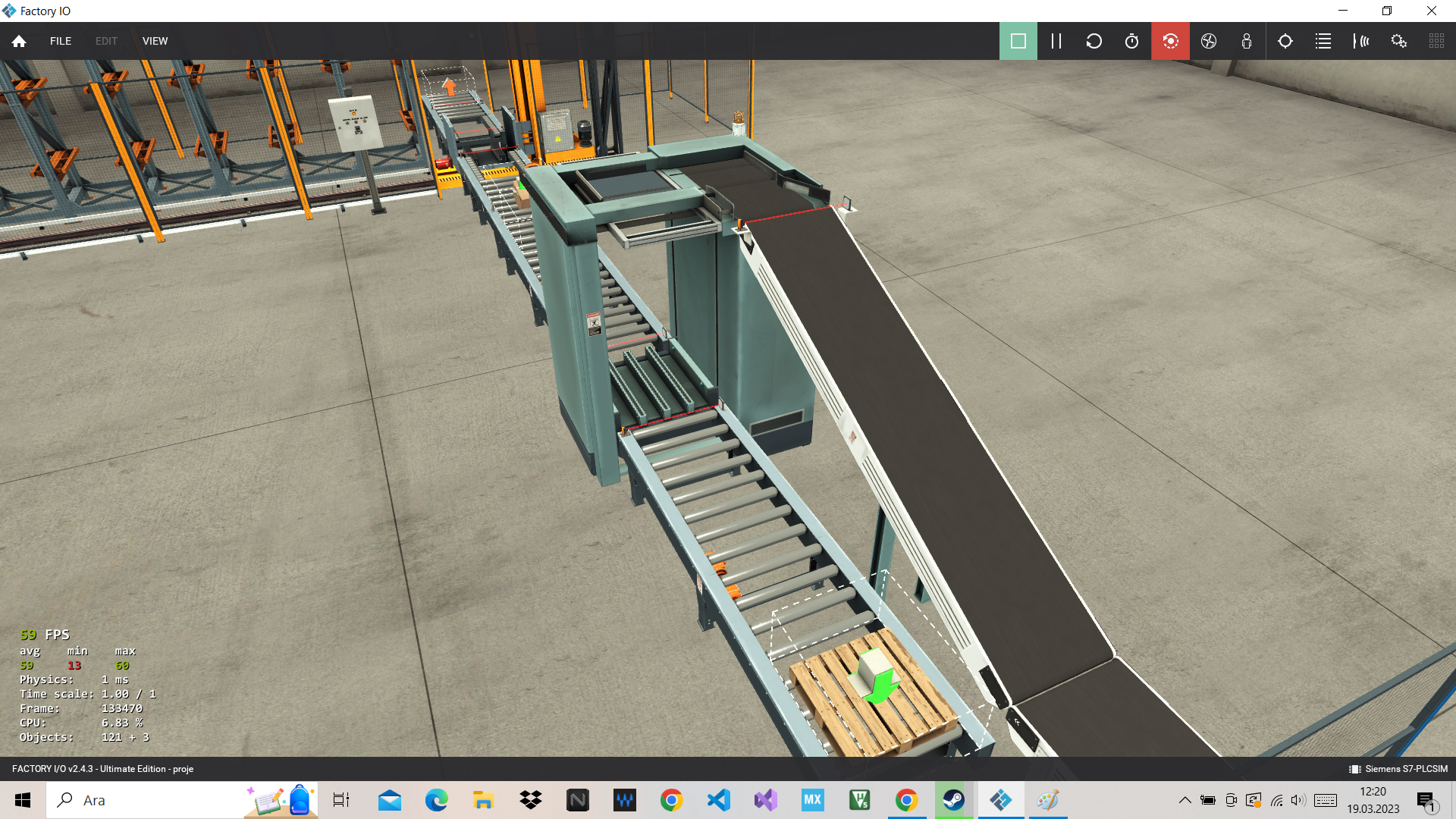The width and height of the screenshot is (1456, 819).
Task: Show the sensors and actuators icon
Action: tap(1361, 41)
